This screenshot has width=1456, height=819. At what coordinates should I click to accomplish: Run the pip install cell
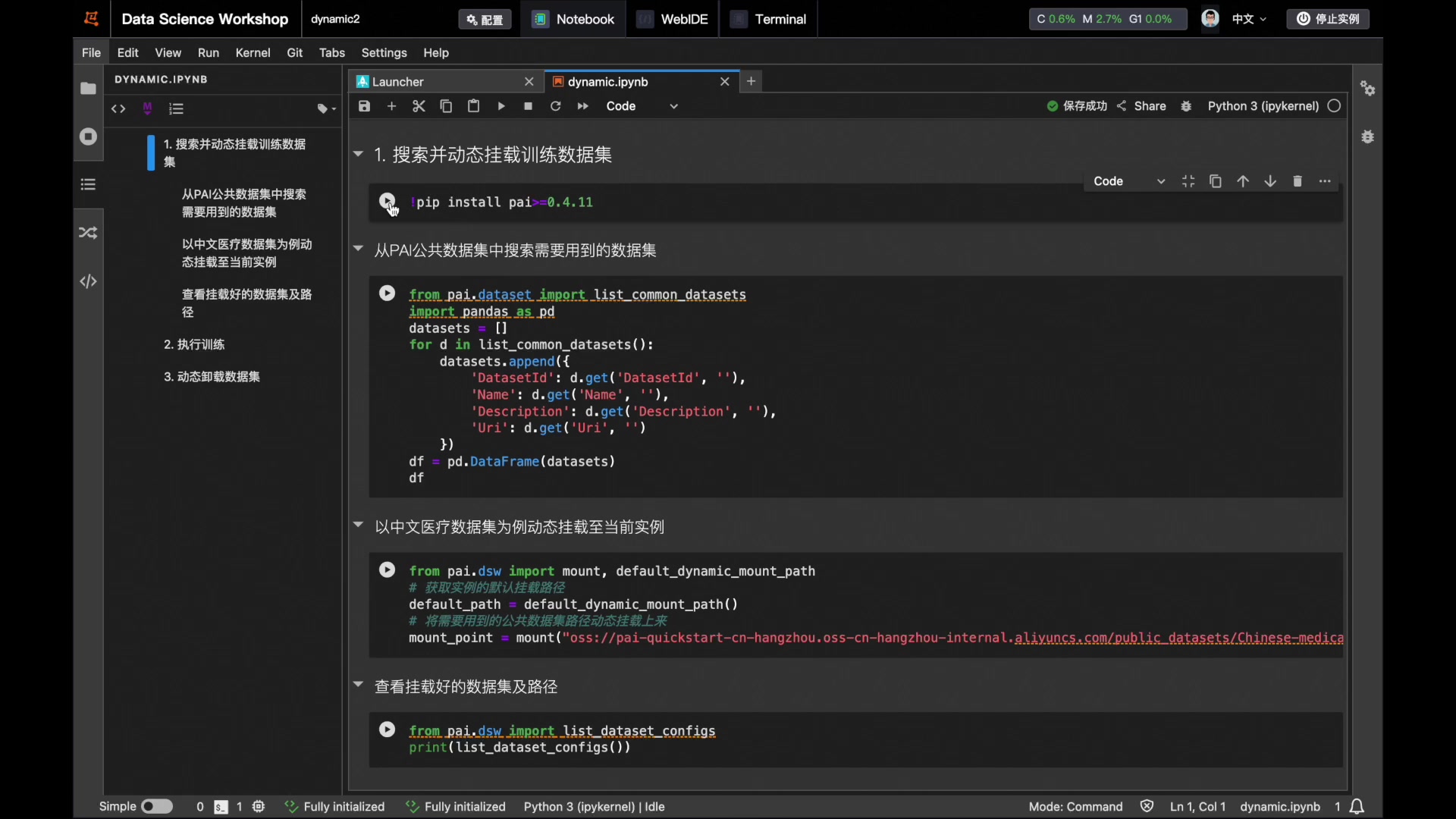click(x=387, y=201)
